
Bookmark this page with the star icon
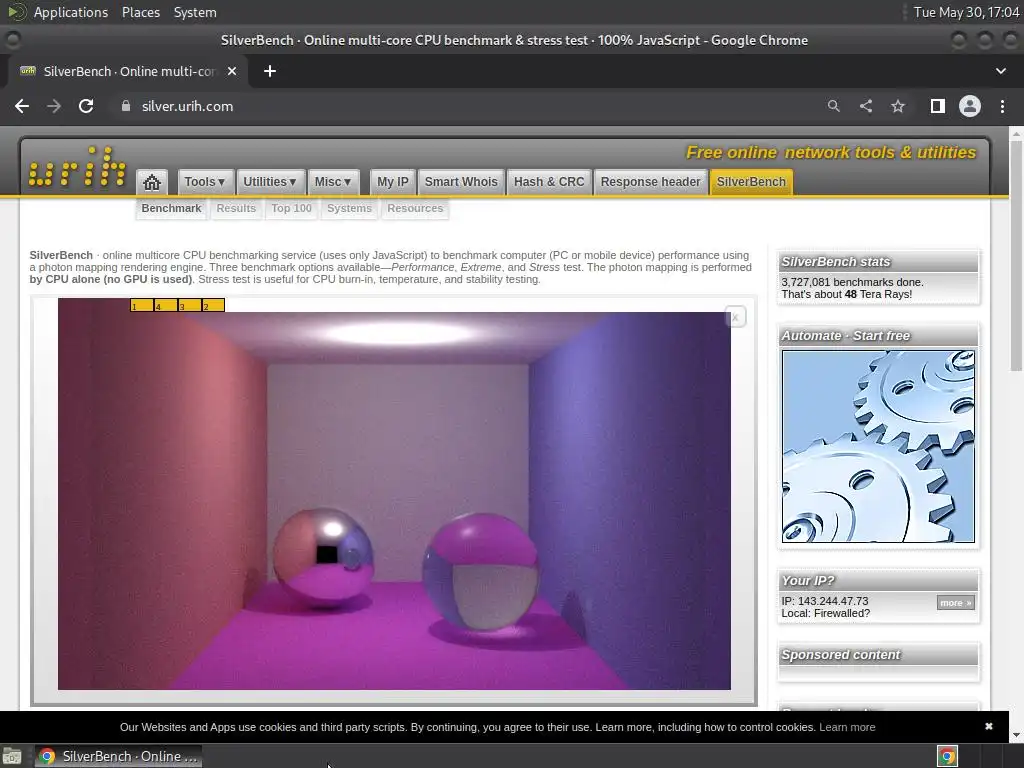point(898,106)
